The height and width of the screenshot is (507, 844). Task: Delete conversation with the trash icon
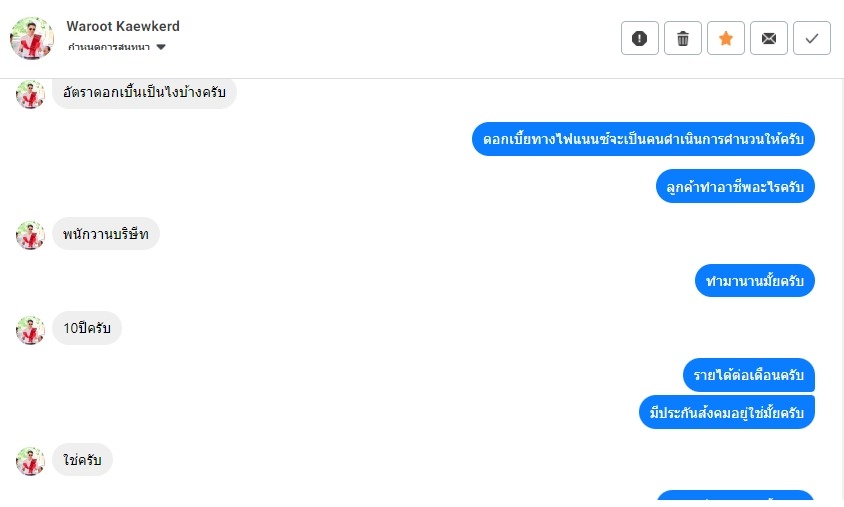pyautogui.click(x=683, y=38)
